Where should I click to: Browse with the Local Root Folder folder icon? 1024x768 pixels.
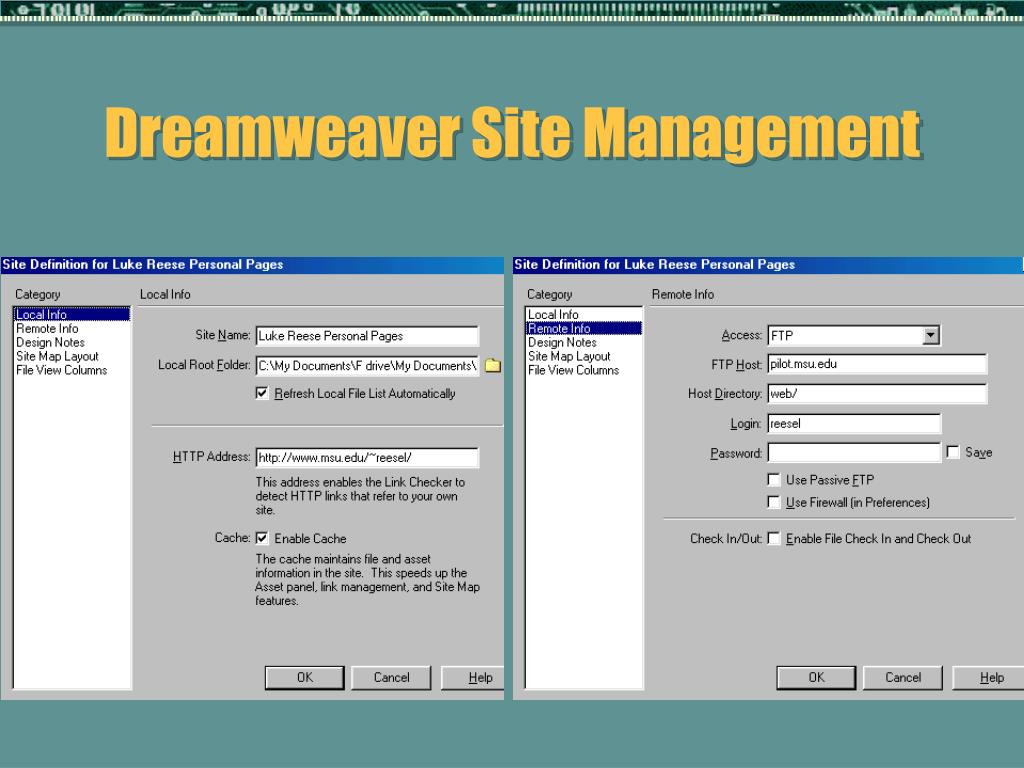coord(493,366)
